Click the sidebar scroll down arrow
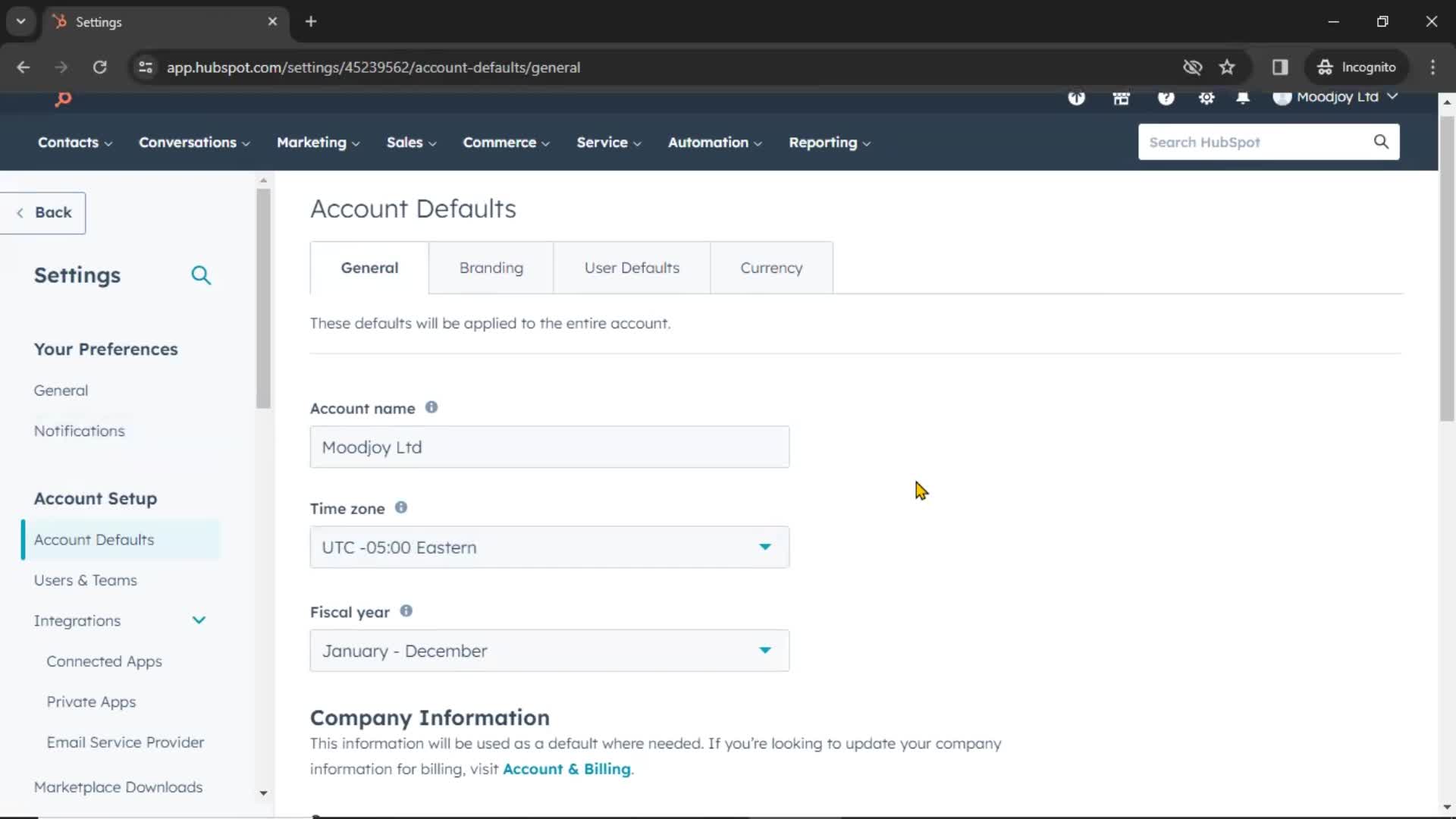Screen dimensions: 1456x819 point(263,793)
